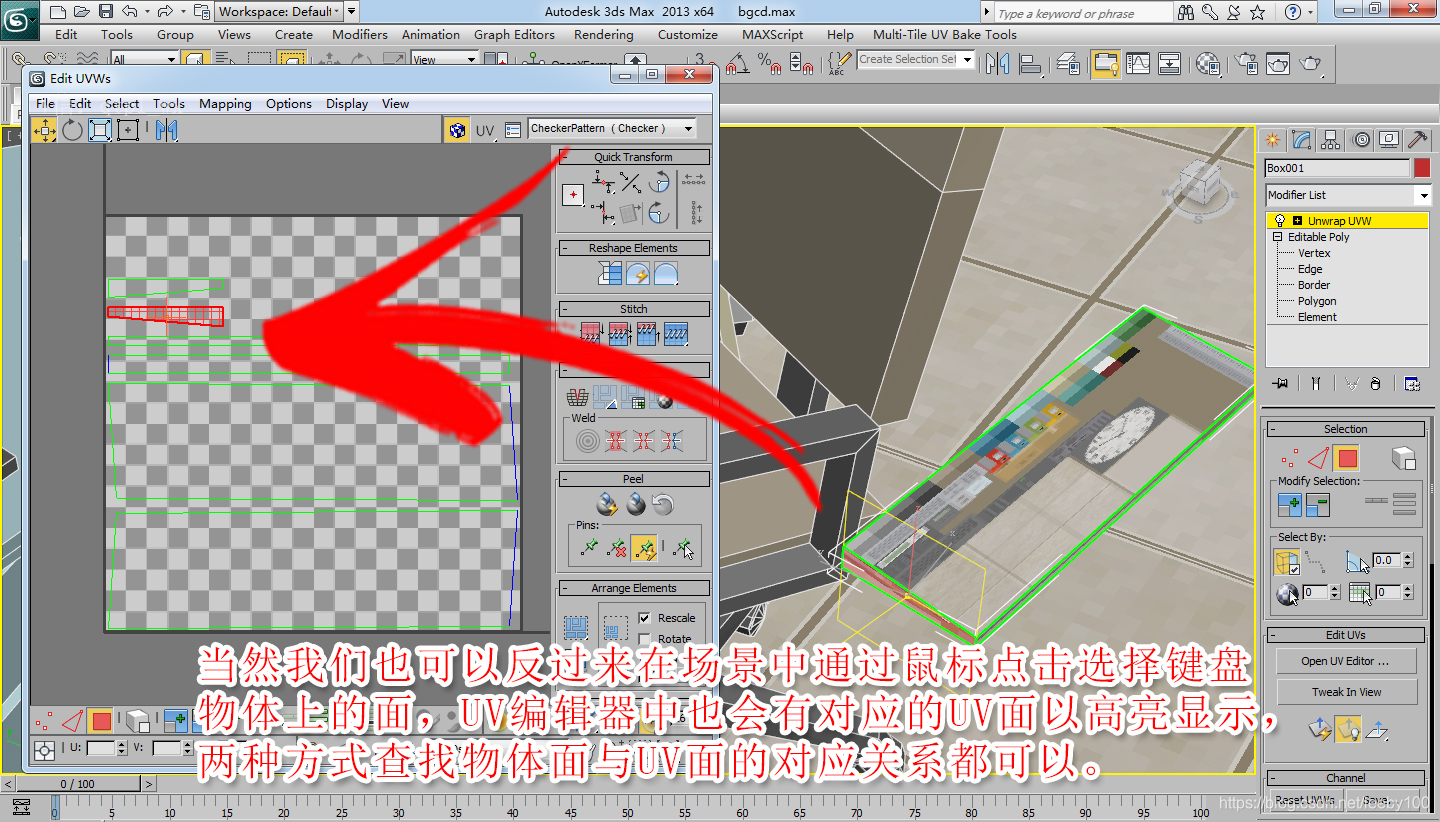1440x822 pixels.
Task: Open Display menu in Edit UVWs
Action: [347, 104]
